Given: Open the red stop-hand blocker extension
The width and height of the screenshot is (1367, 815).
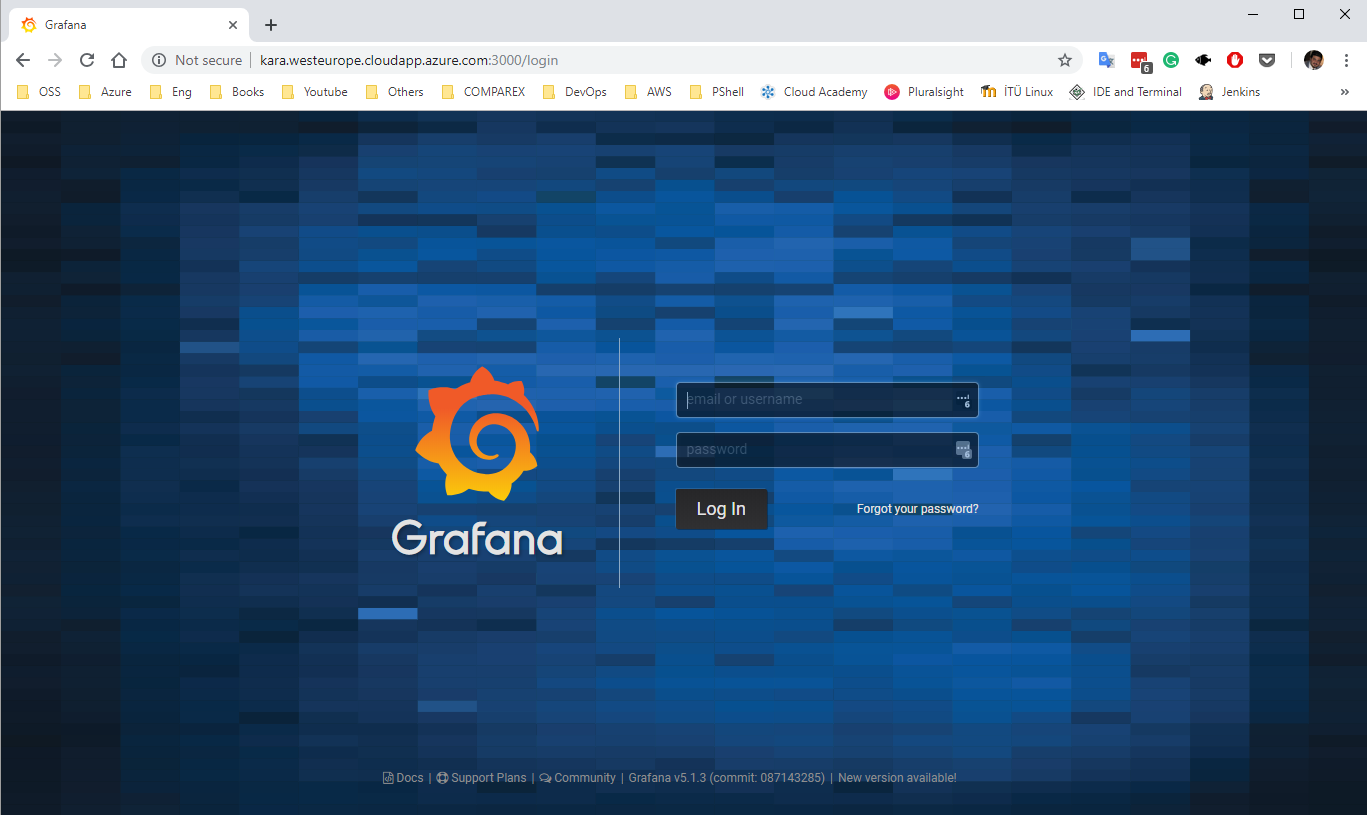Looking at the screenshot, I should (1235, 60).
